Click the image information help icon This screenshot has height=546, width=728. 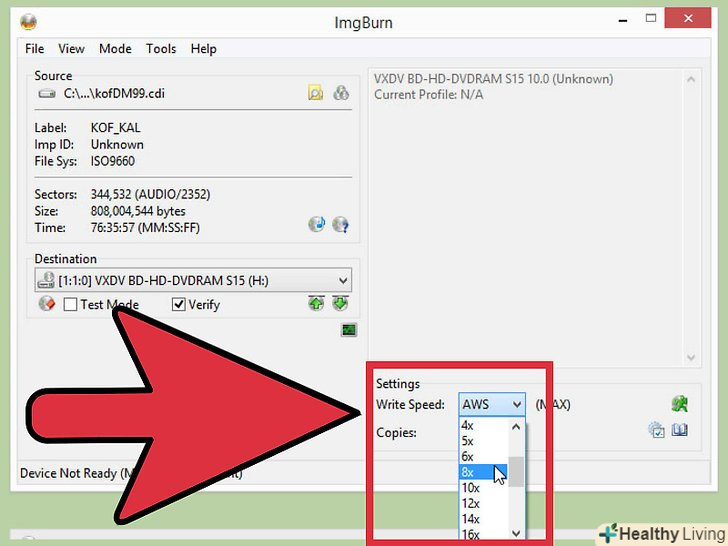pos(341,224)
